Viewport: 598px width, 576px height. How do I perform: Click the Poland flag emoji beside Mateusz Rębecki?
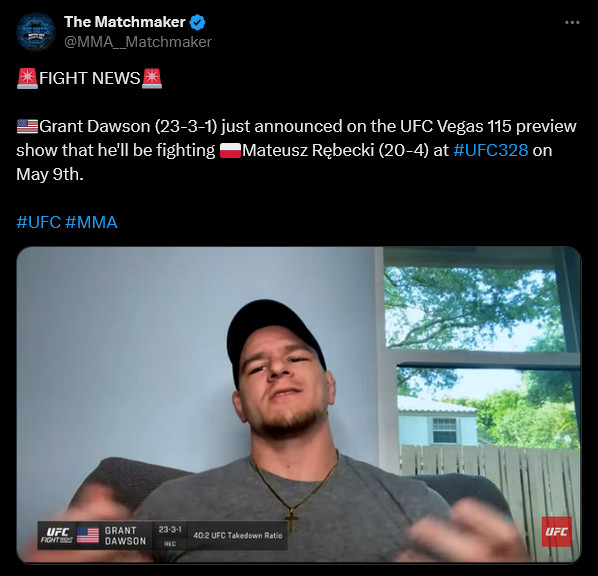[230, 150]
